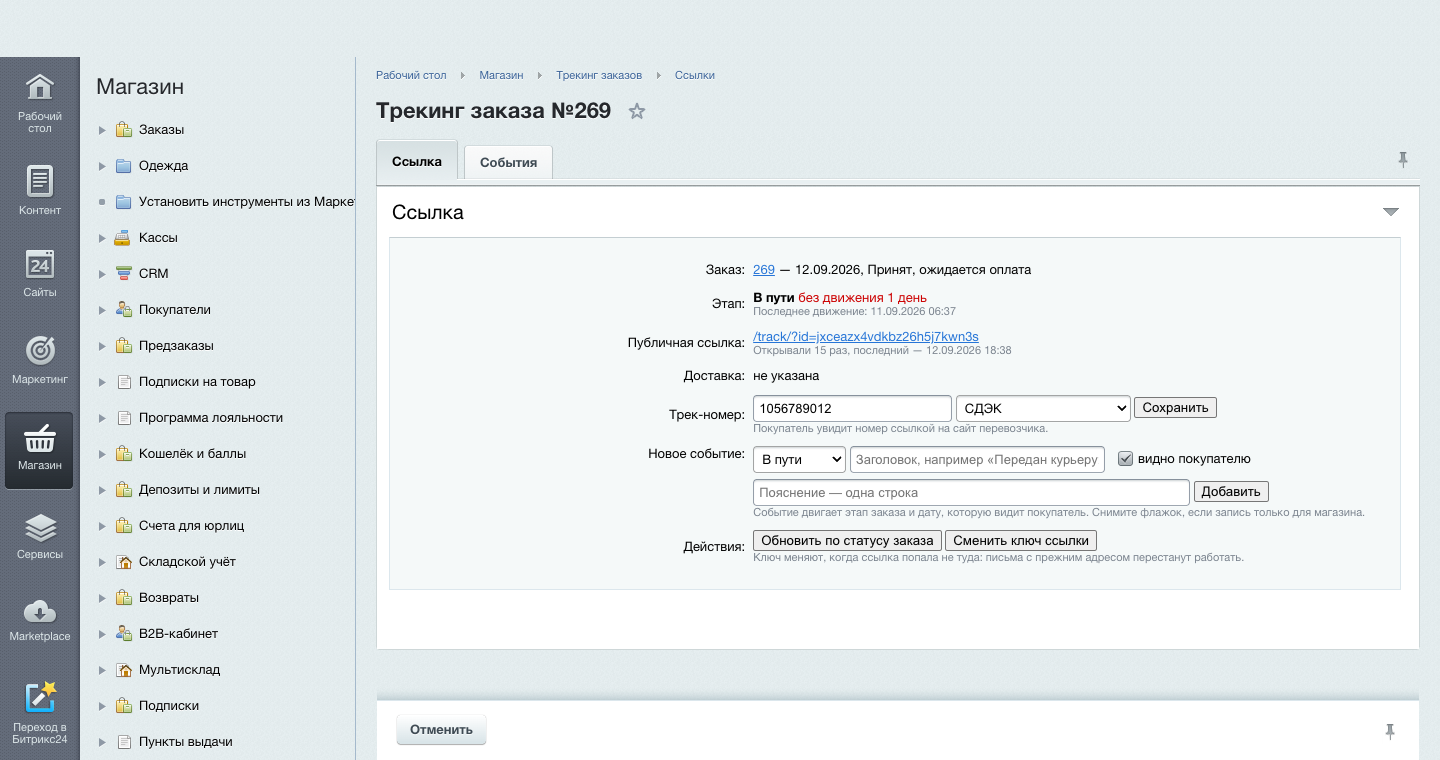Open the carrier dropdown showing СДЭК
Viewport: 1440px width, 760px height.
pos(1043,408)
